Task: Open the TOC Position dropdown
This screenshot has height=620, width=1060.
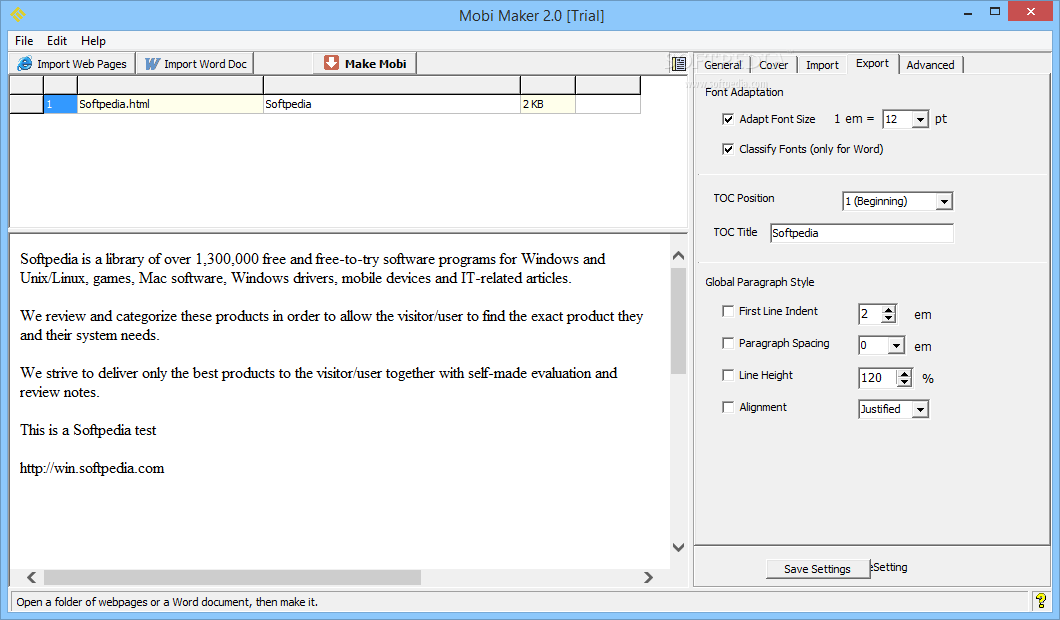Action: pos(944,201)
